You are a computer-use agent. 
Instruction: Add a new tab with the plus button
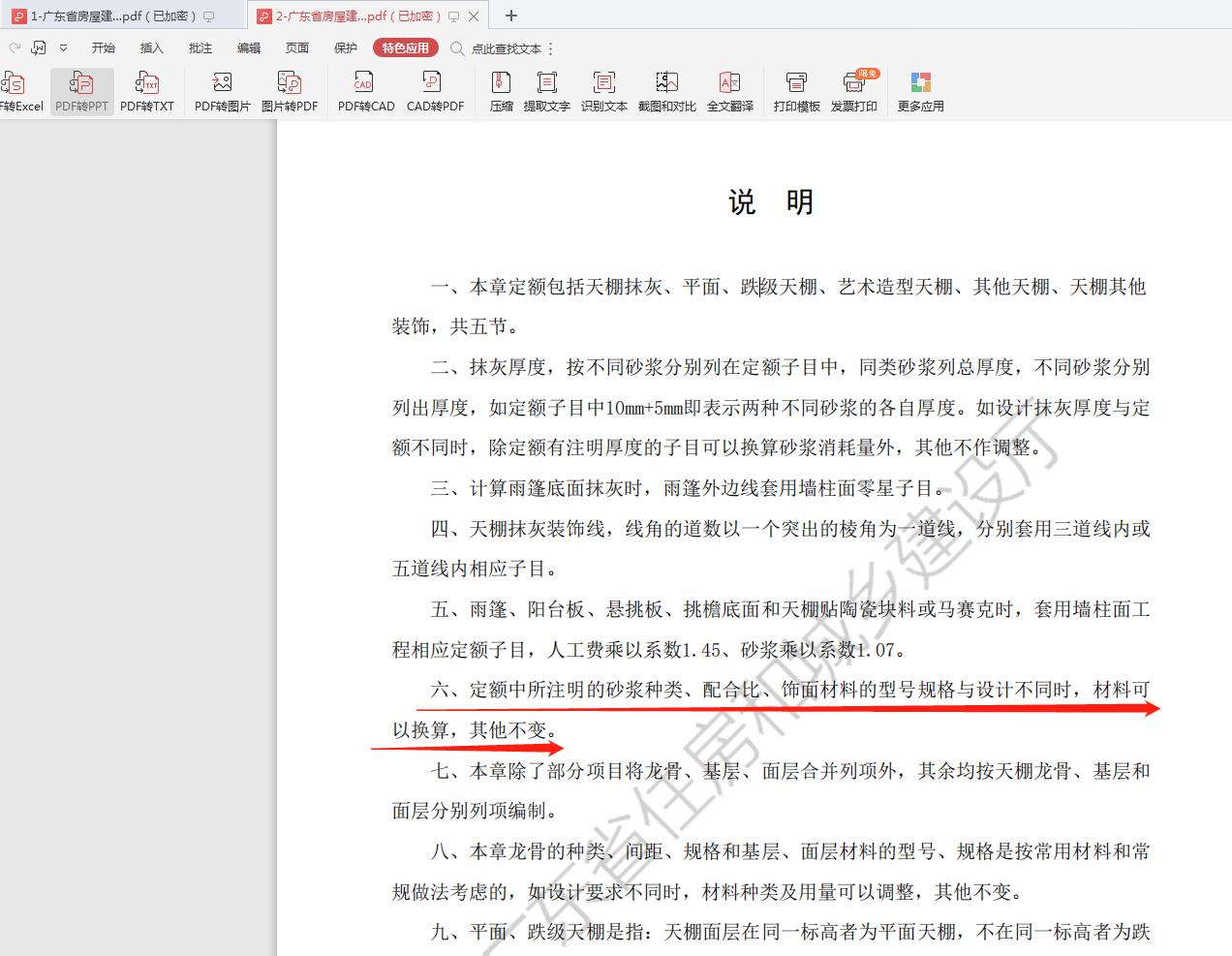511,15
